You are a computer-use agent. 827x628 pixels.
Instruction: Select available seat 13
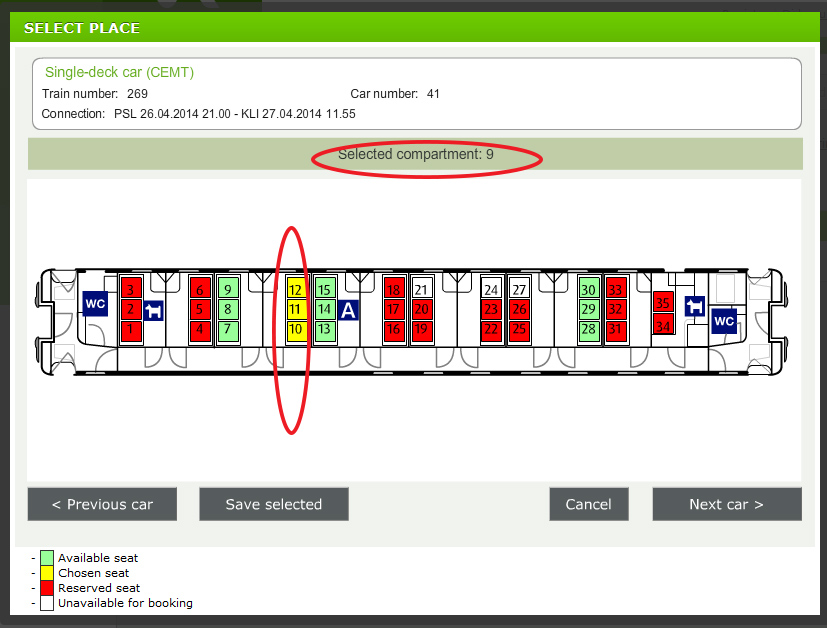(325, 330)
